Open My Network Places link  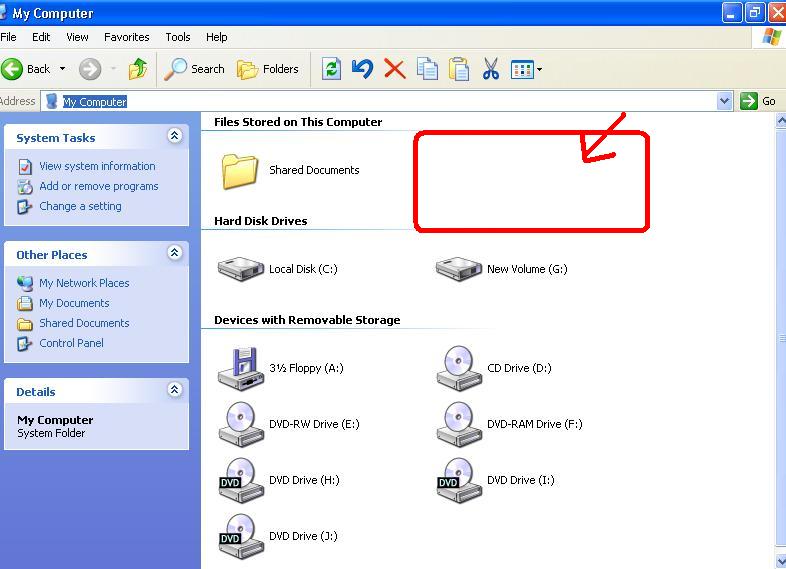tap(84, 283)
